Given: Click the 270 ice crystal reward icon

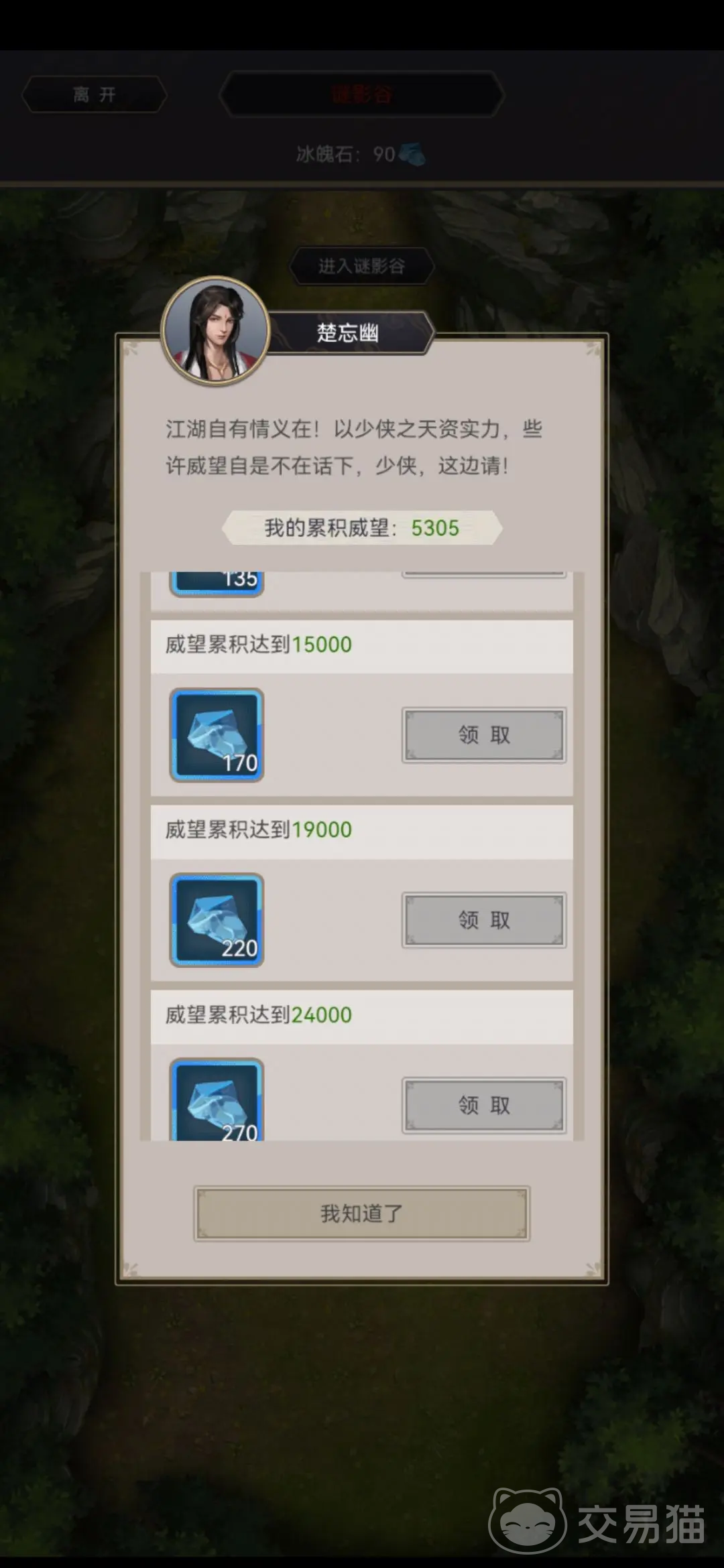Looking at the screenshot, I should 217,1099.
